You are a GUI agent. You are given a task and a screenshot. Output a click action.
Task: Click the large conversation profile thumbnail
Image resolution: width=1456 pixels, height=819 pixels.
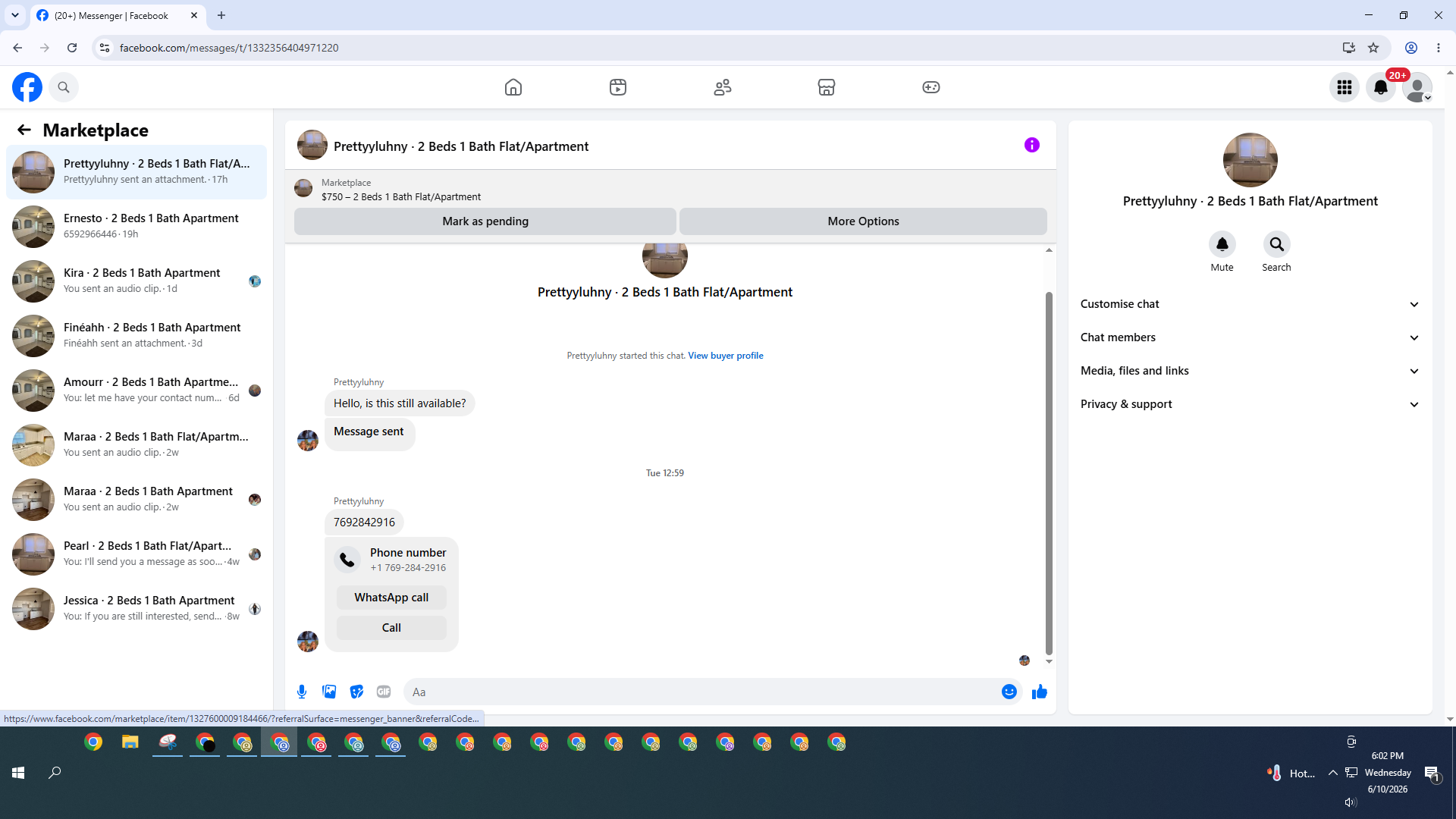pyautogui.click(x=1250, y=160)
